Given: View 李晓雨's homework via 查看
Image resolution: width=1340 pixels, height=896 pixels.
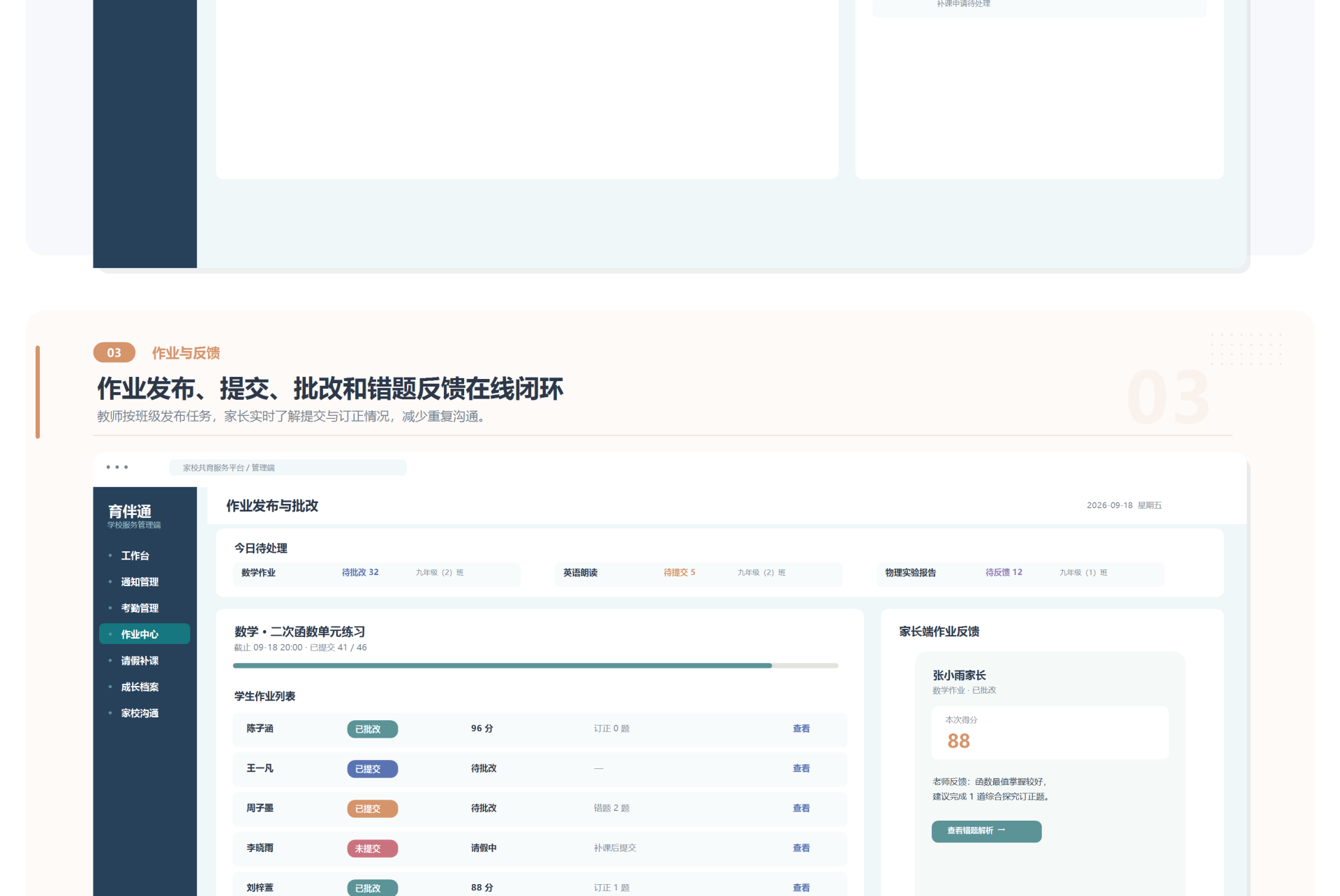Looking at the screenshot, I should [x=801, y=848].
